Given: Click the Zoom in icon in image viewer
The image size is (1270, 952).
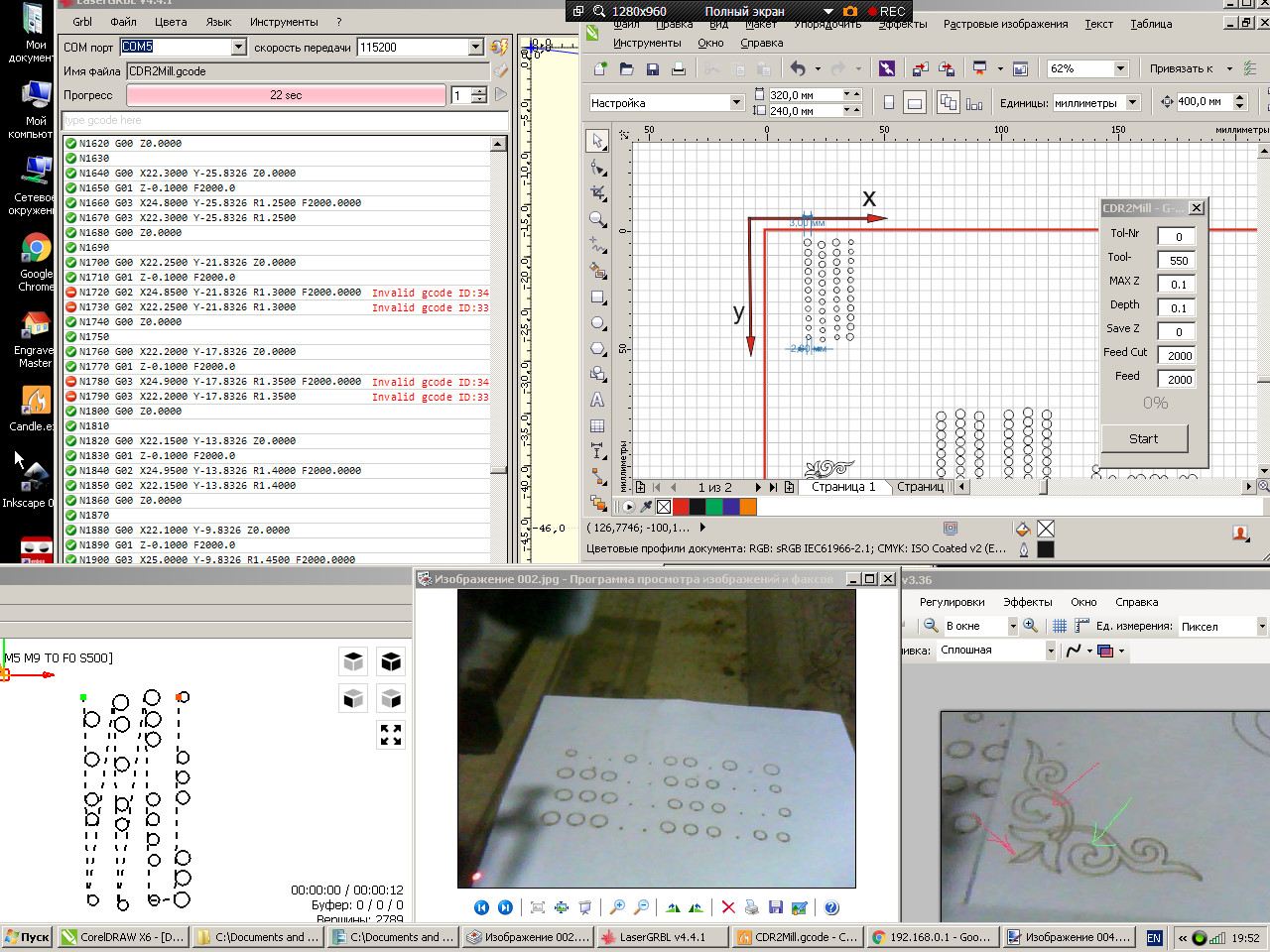Looking at the screenshot, I should coord(617,906).
